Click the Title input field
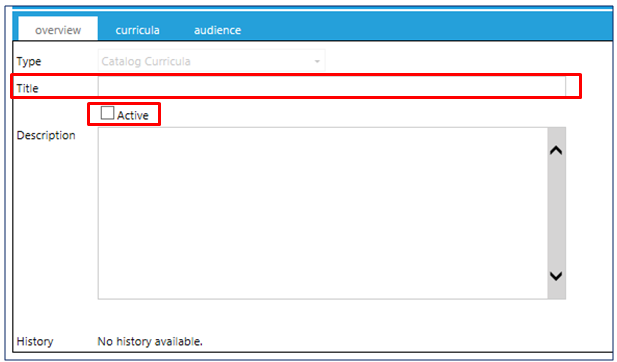 click(332, 87)
